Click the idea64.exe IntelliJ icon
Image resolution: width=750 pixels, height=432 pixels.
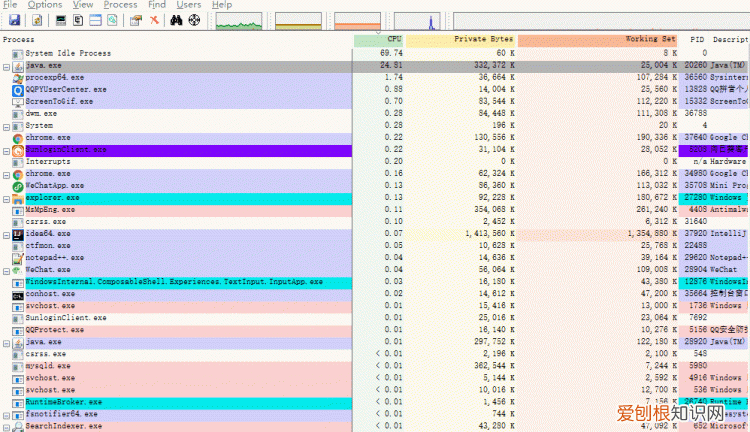(x=18, y=235)
